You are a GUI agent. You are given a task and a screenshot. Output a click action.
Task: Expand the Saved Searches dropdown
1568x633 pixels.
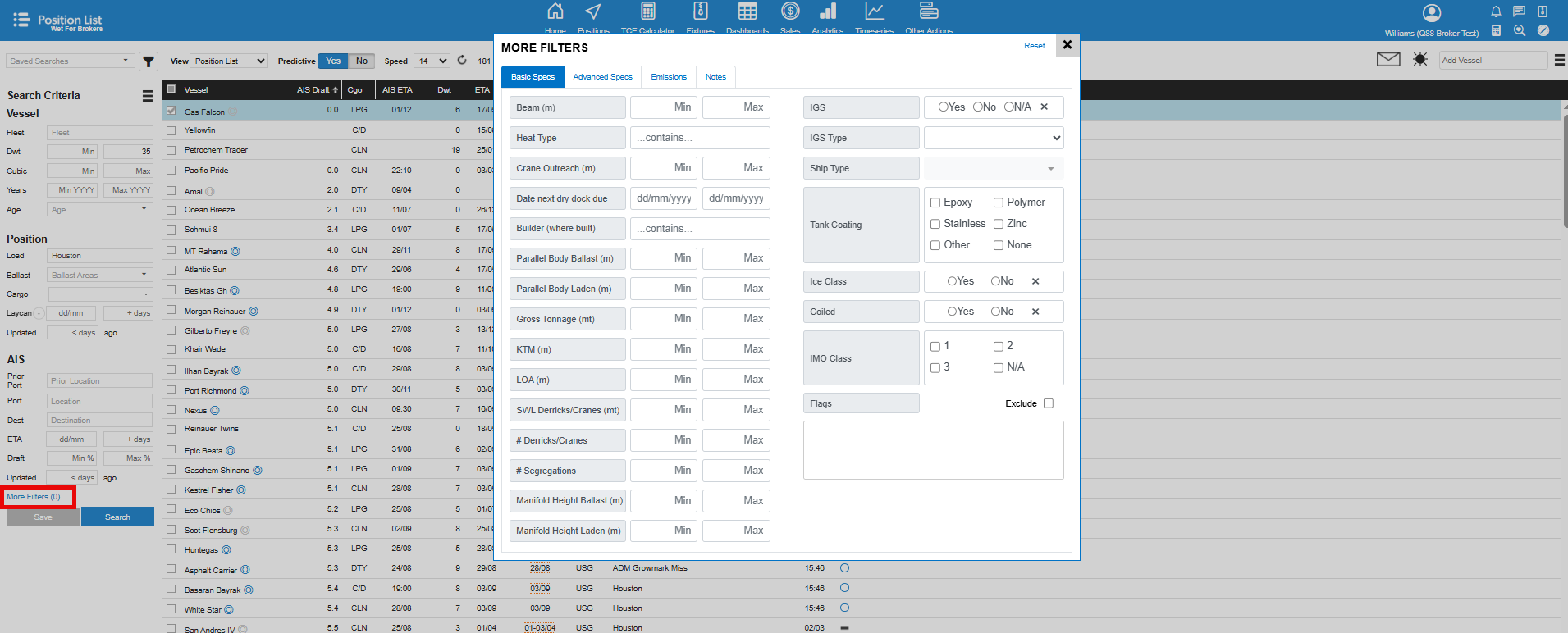point(70,61)
